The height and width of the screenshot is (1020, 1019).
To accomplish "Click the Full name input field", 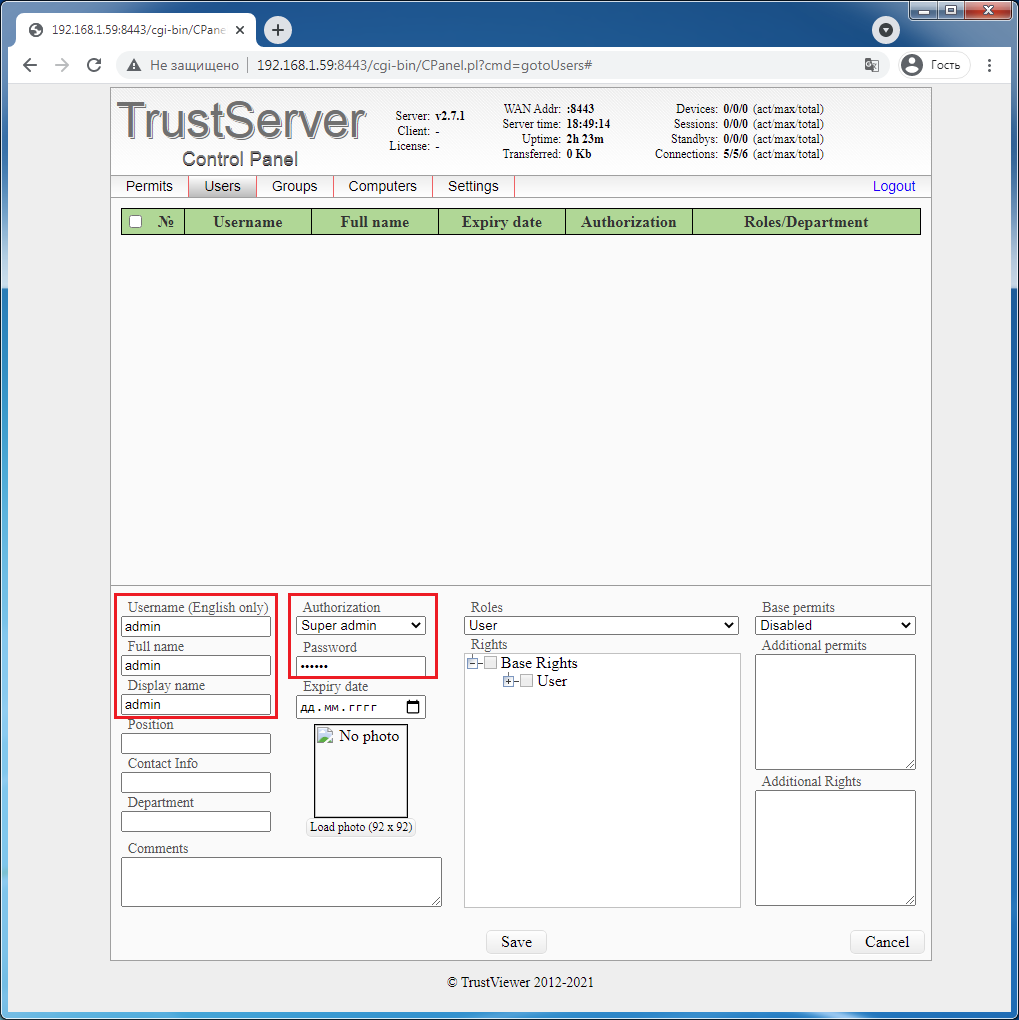I will (x=196, y=665).
